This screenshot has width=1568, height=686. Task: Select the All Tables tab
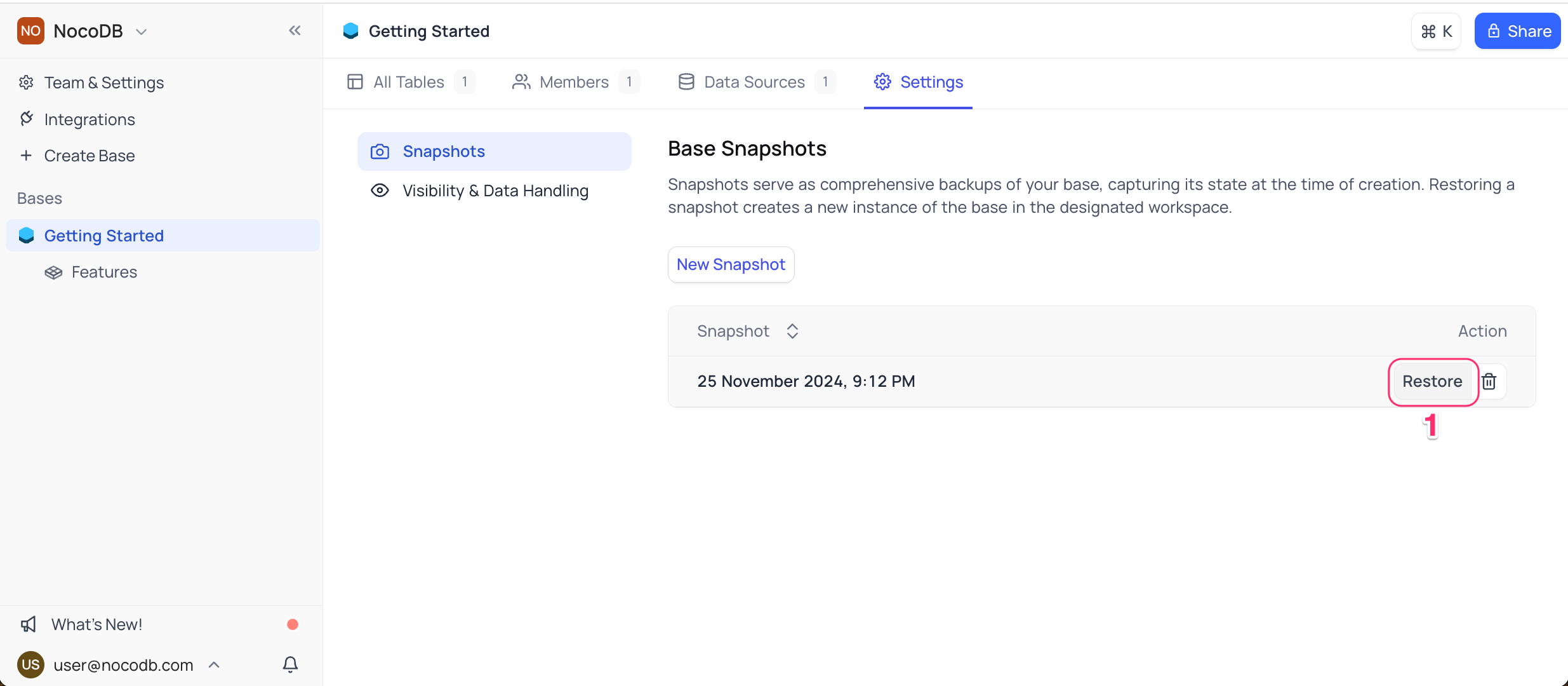[407, 82]
